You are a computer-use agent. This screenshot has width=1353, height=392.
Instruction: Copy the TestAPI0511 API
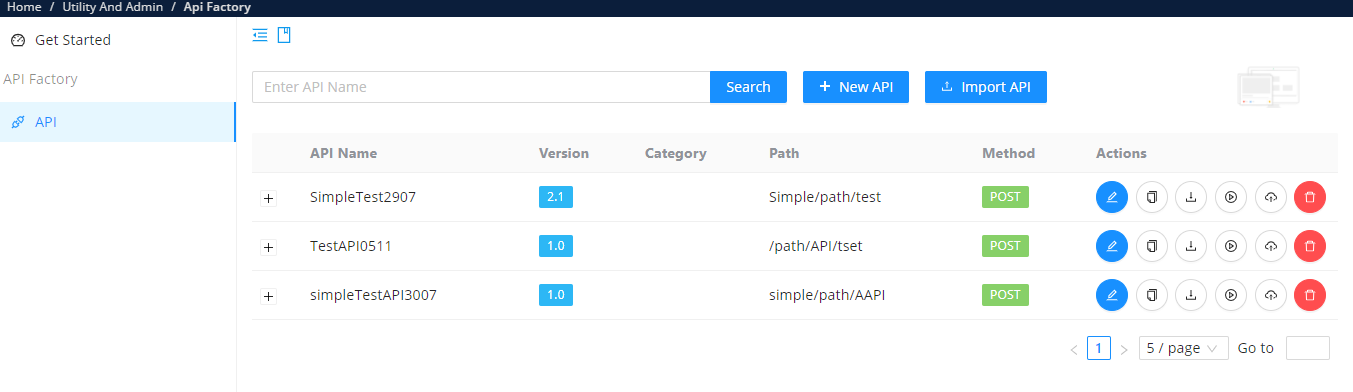(x=1152, y=246)
